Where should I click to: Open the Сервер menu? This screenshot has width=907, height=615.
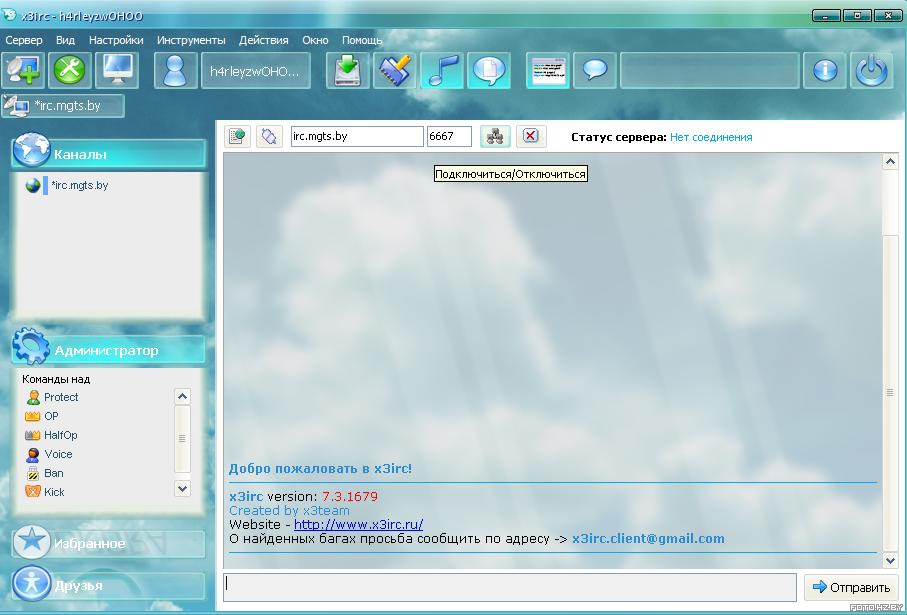pyautogui.click(x=24, y=40)
